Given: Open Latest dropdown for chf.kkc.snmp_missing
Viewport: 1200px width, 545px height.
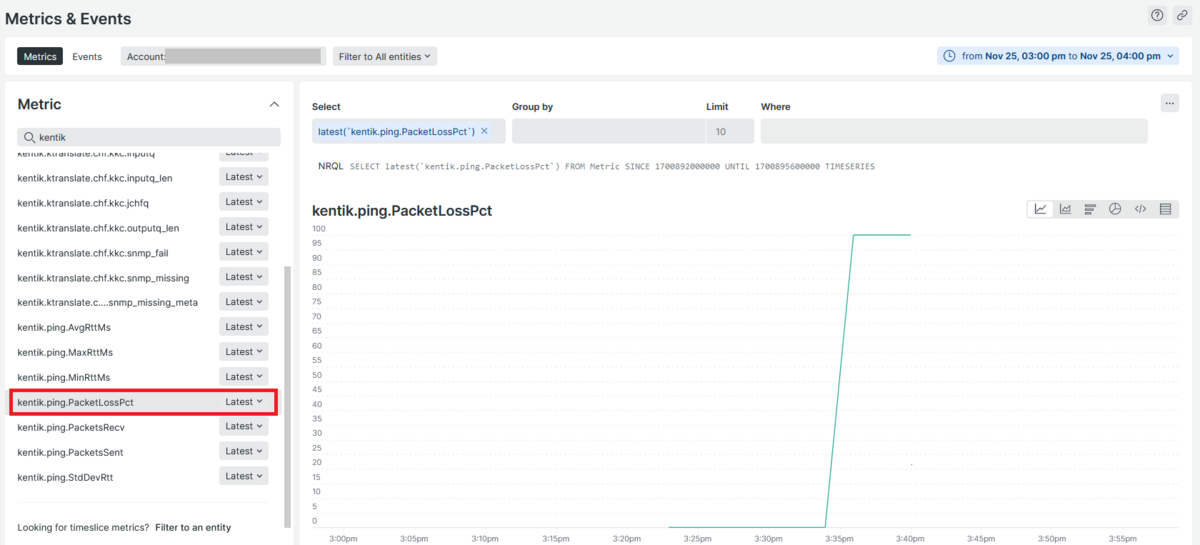Looking at the screenshot, I should click(x=244, y=277).
